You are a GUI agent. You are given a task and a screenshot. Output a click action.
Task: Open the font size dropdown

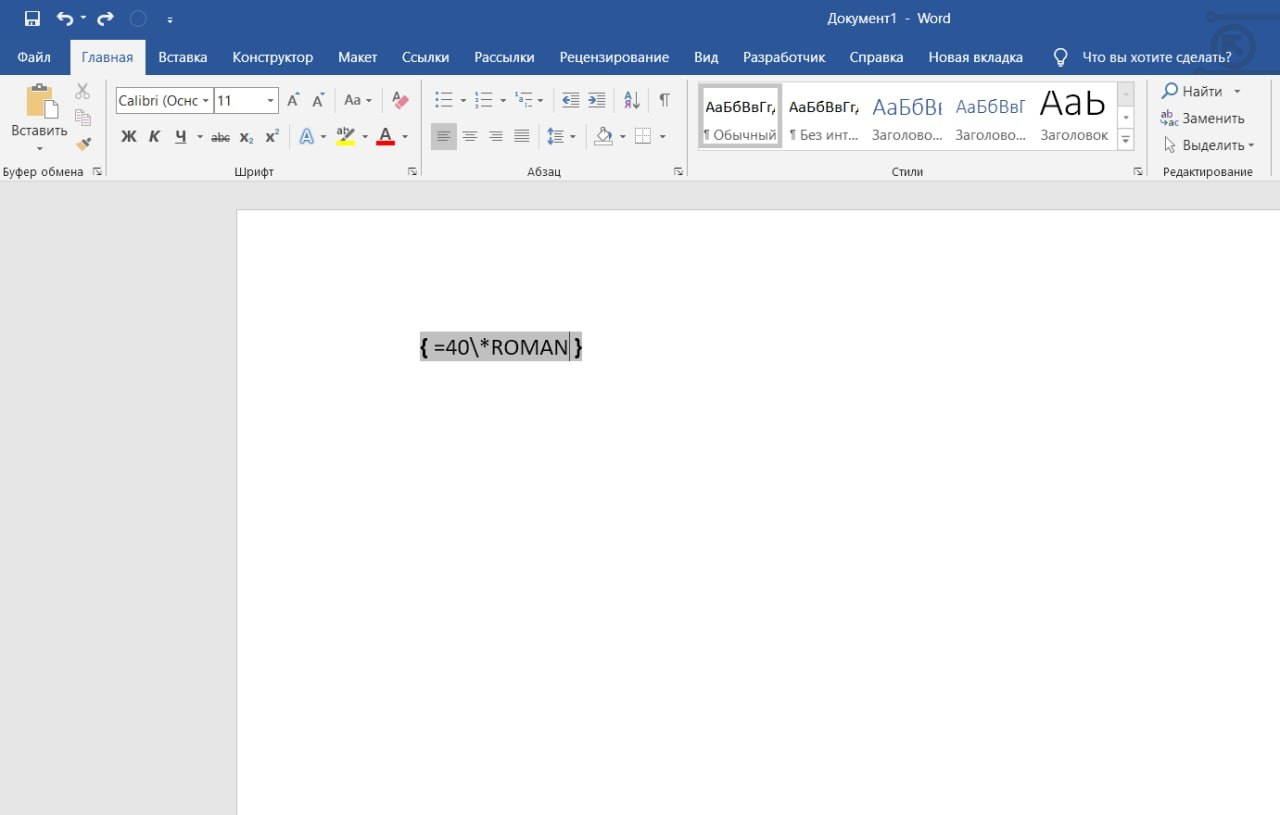click(x=271, y=101)
